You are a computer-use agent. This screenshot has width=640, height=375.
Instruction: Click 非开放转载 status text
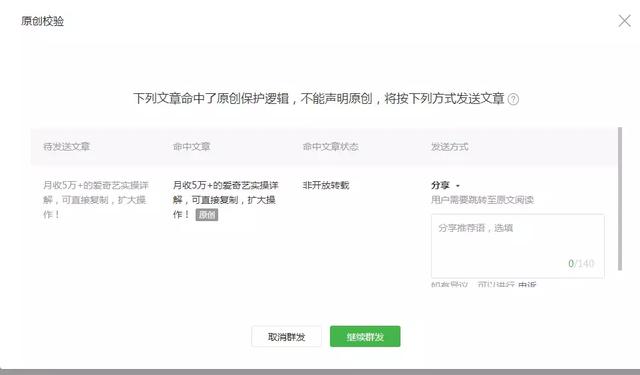tap(326, 185)
